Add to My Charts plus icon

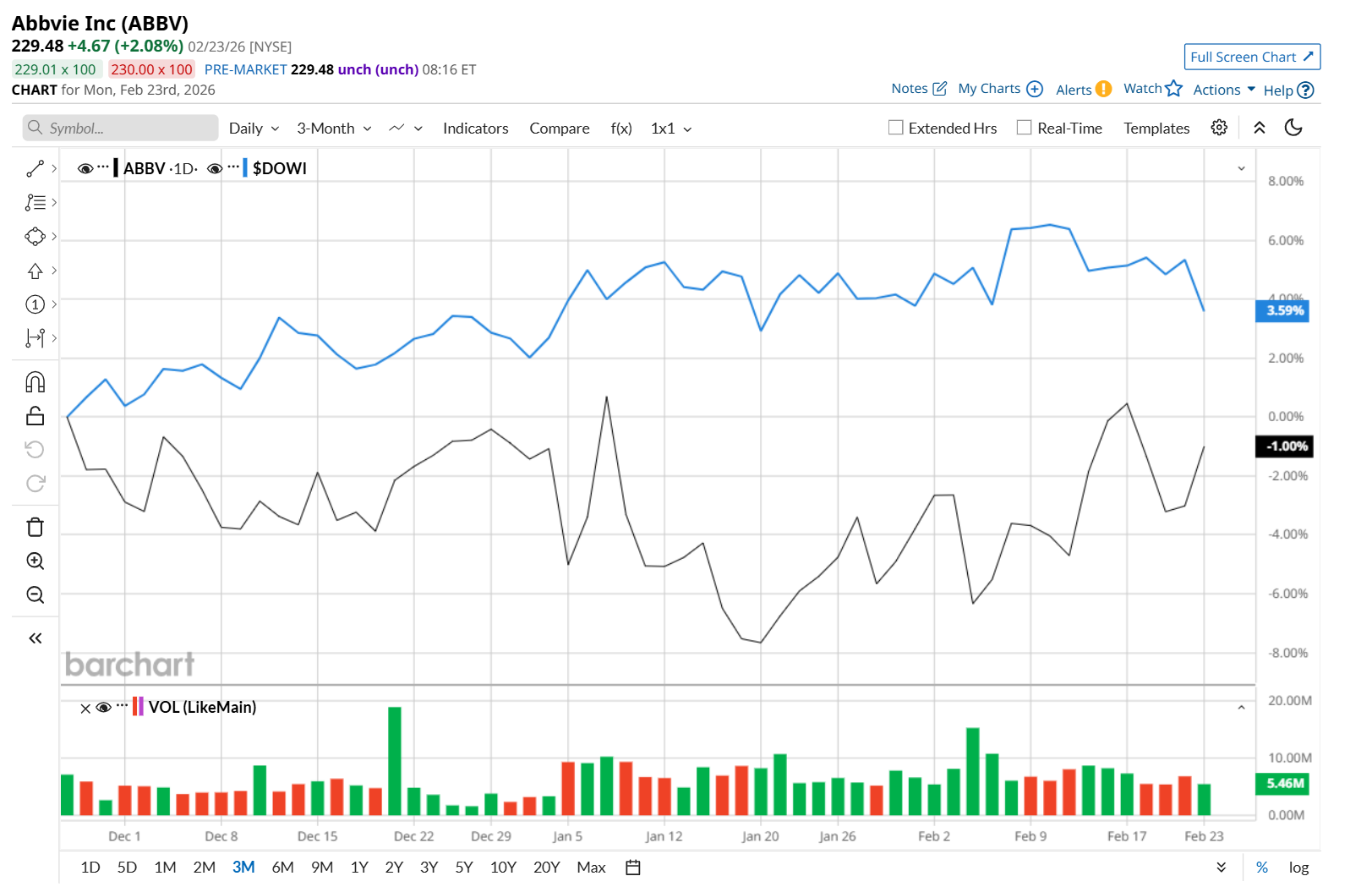1035,89
